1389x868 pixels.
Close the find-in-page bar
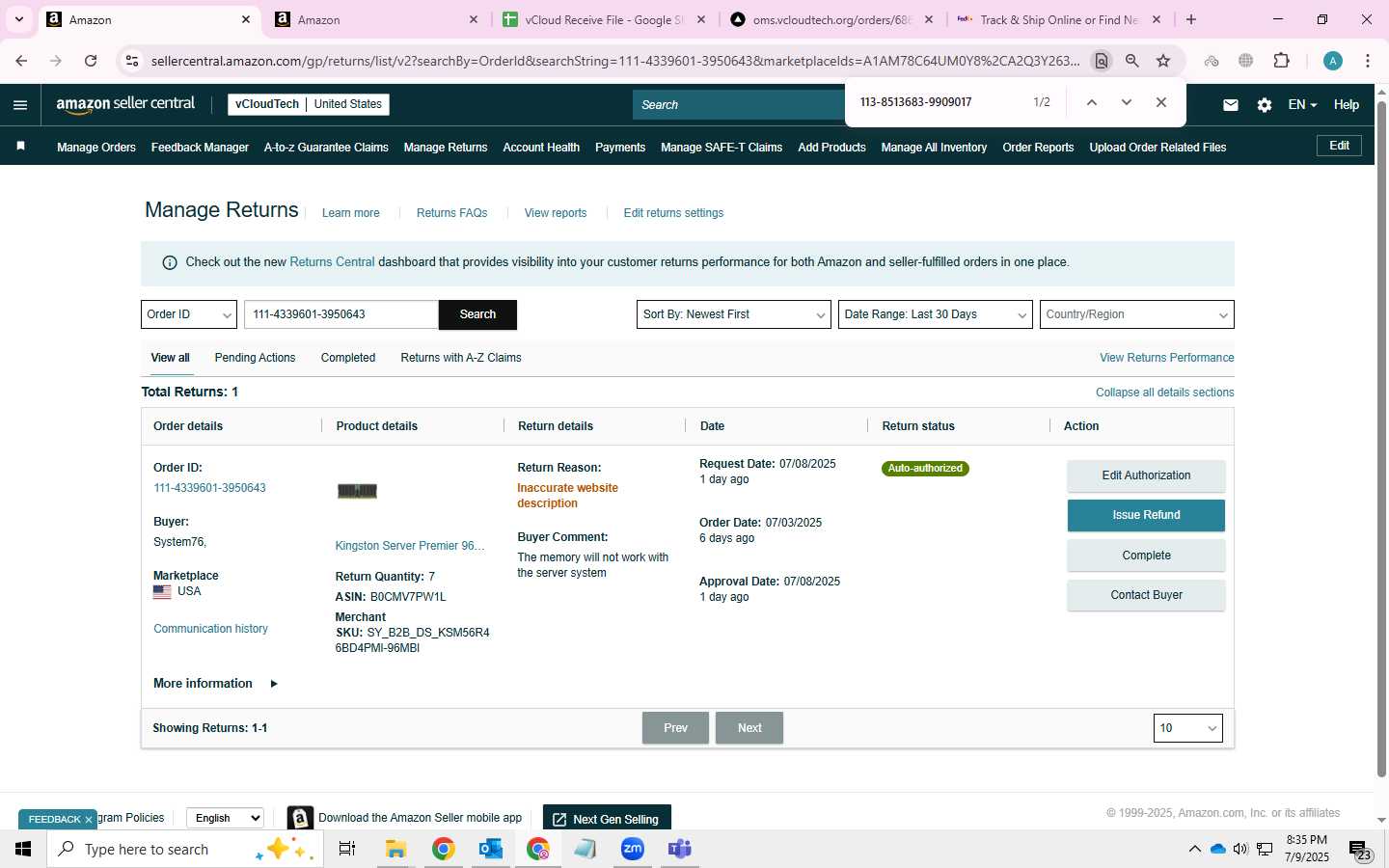pyautogui.click(x=1161, y=102)
